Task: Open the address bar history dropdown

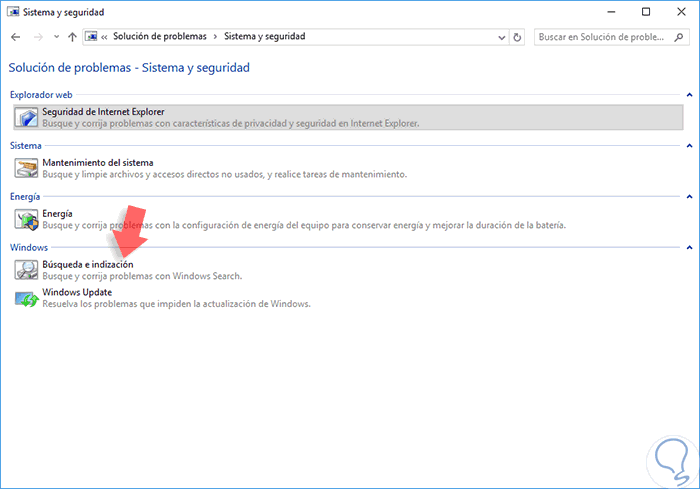Action: (x=502, y=38)
